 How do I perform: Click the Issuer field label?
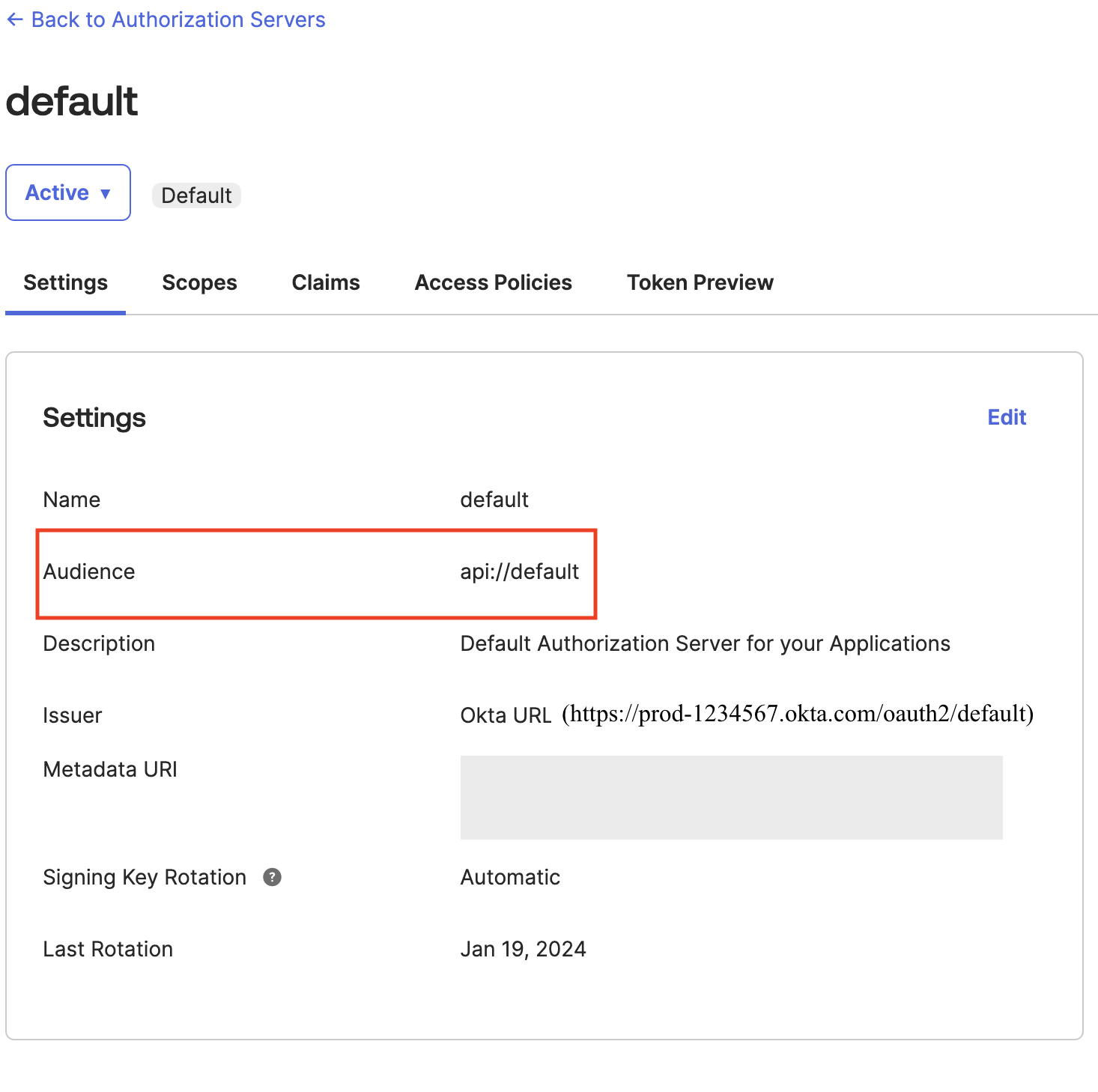[x=72, y=715]
